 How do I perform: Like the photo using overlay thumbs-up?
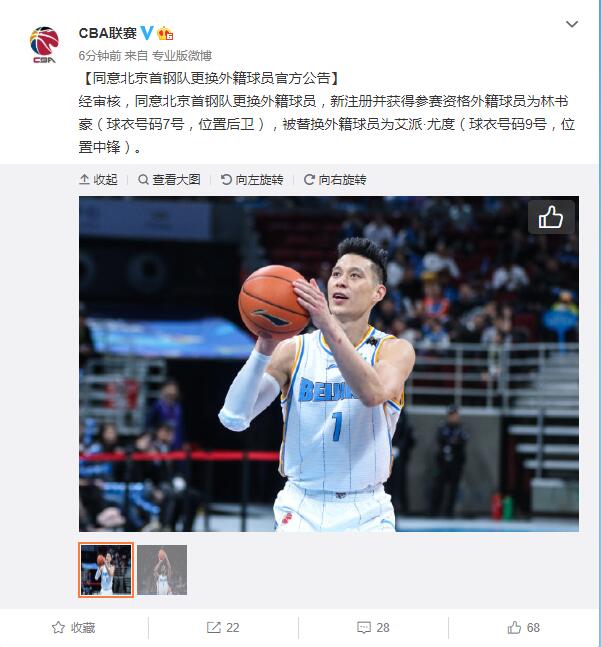pos(551,217)
